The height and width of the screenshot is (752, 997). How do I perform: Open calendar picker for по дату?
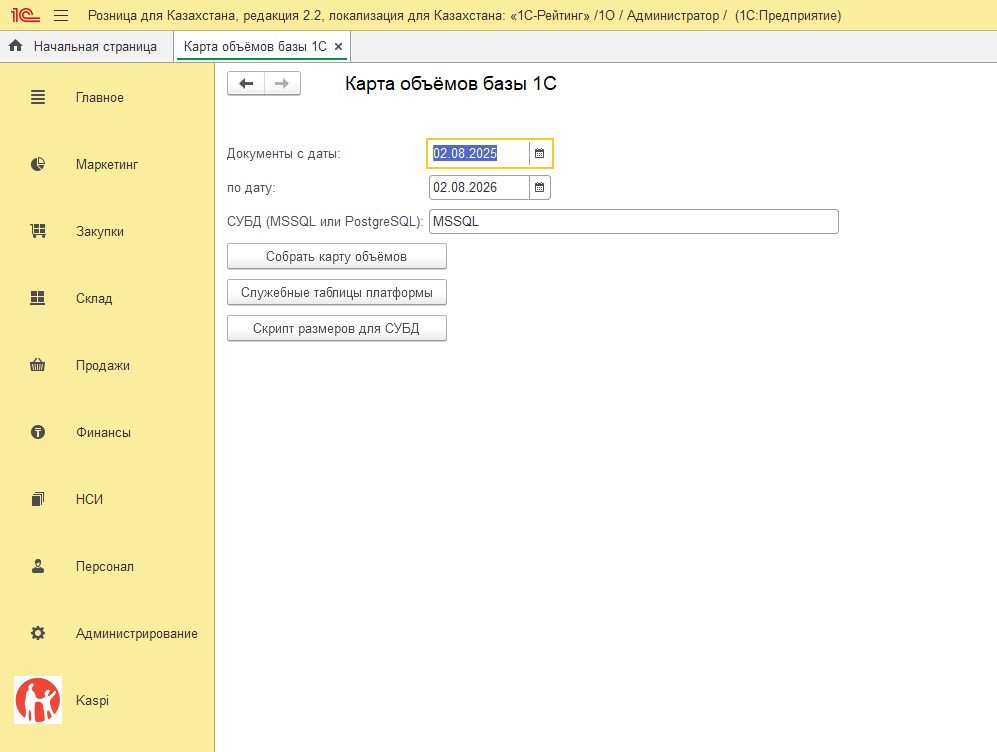[x=539, y=188]
